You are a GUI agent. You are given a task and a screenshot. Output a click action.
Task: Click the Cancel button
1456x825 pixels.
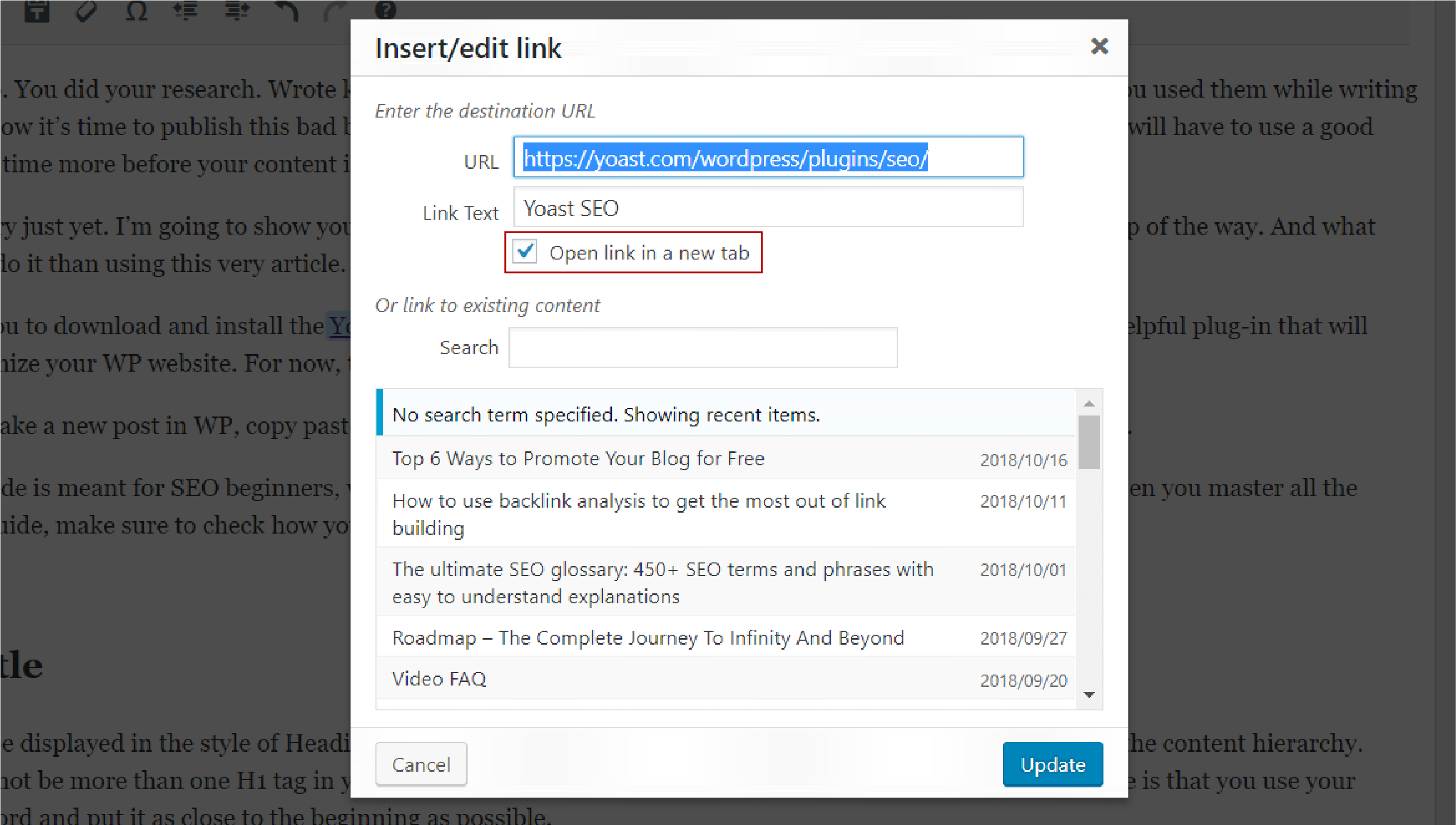coord(421,764)
